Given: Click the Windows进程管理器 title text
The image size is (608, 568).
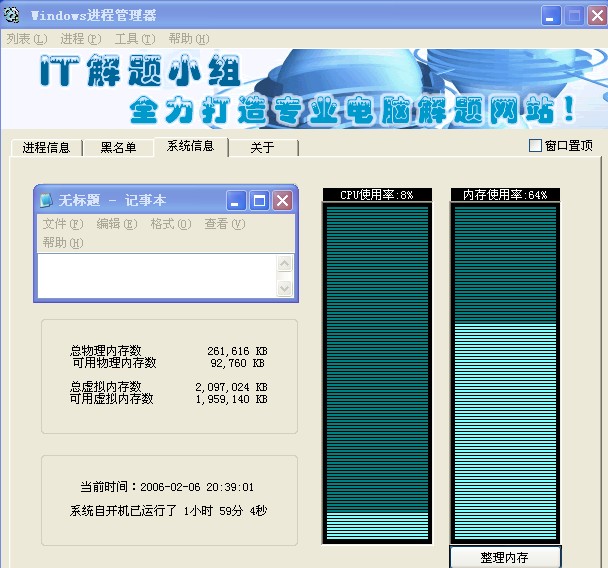Looking at the screenshot, I should (93, 16).
